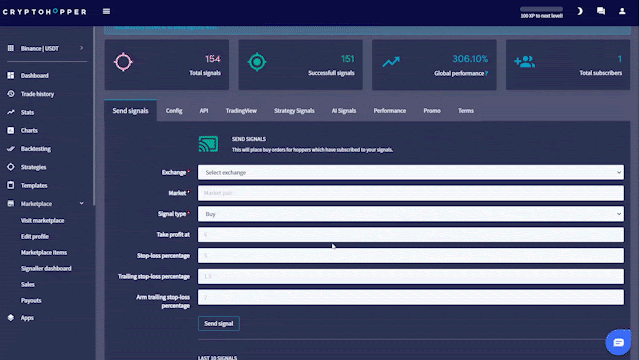Click the 154 Total signals value
Screen dimensions: 640x360
point(213,59)
